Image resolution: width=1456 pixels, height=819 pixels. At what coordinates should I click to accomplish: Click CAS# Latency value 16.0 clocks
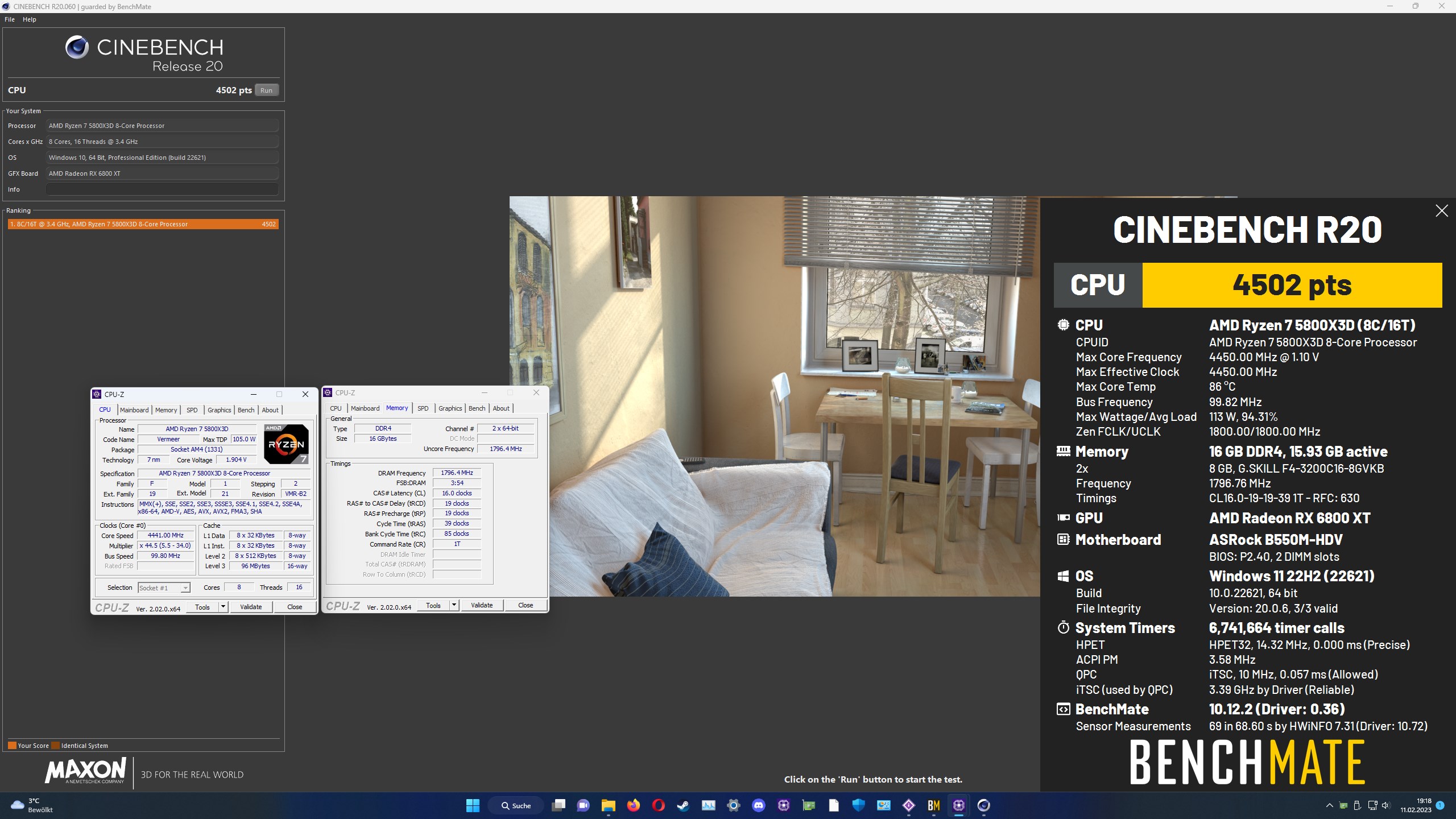coord(457,493)
